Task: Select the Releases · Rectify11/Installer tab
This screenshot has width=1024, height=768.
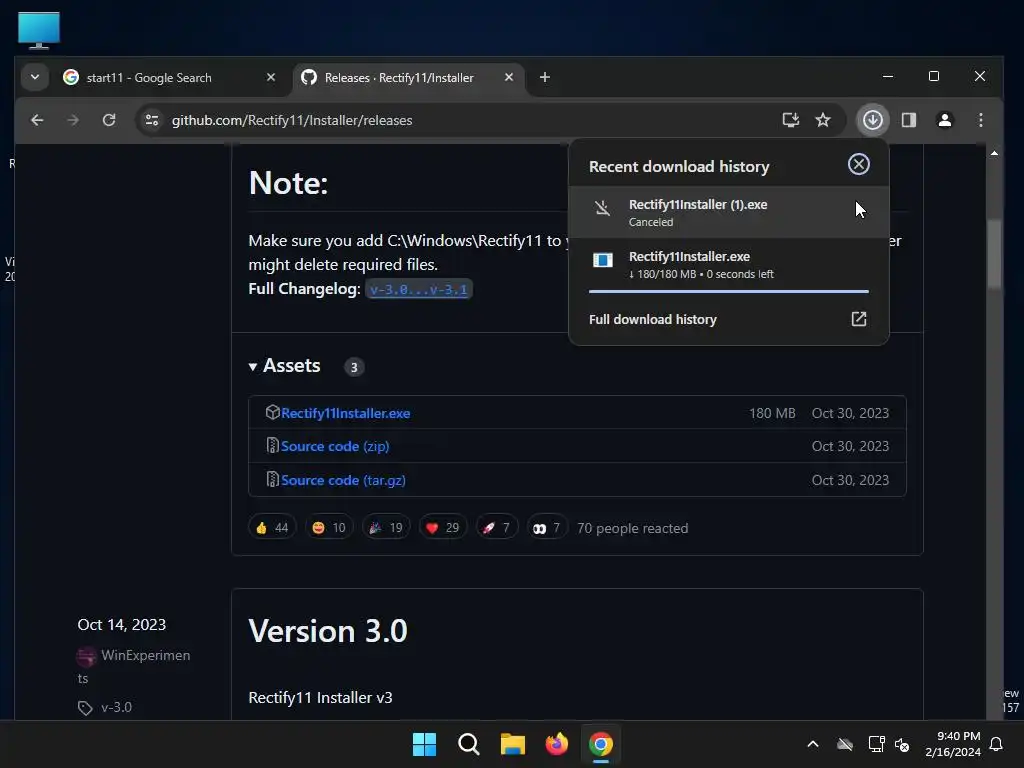Action: coord(398,78)
